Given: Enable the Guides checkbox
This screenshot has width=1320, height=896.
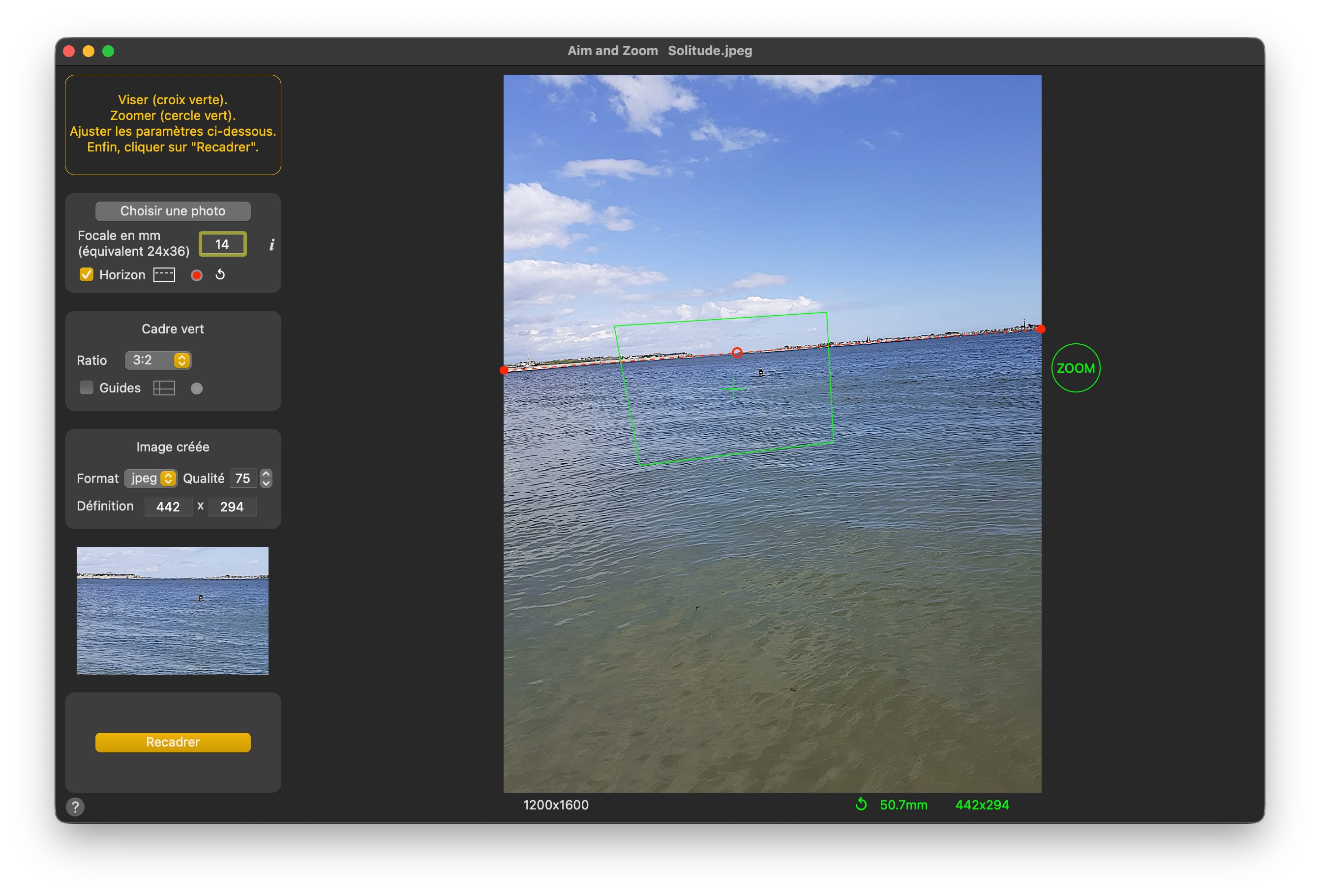Looking at the screenshot, I should (x=87, y=388).
